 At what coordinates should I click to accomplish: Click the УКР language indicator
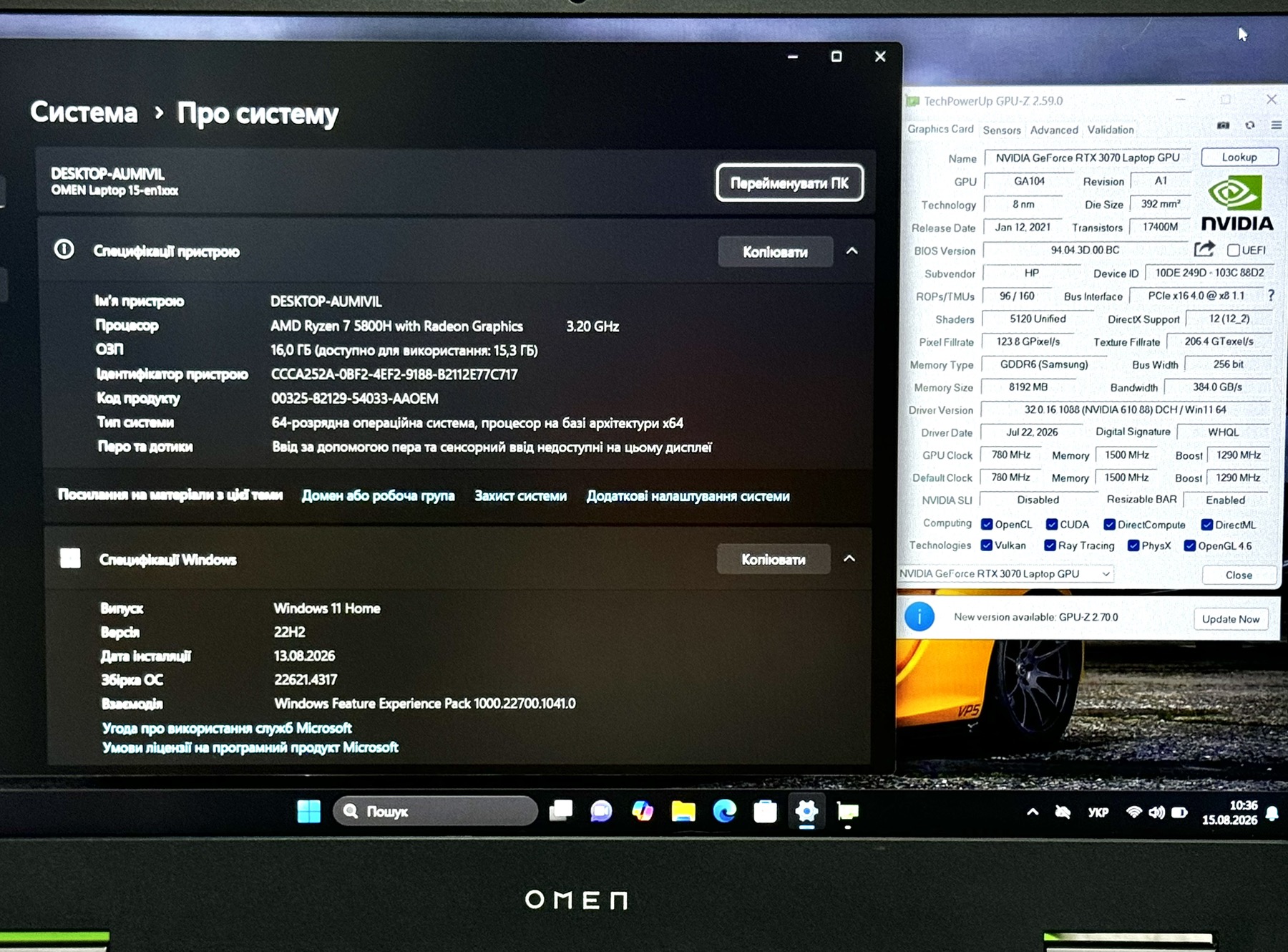pyautogui.click(x=1098, y=812)
